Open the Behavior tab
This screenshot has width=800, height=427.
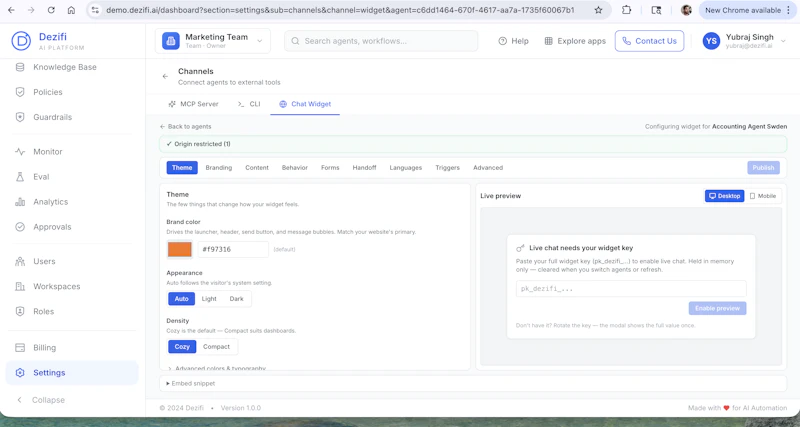click(x=294, y=167)
